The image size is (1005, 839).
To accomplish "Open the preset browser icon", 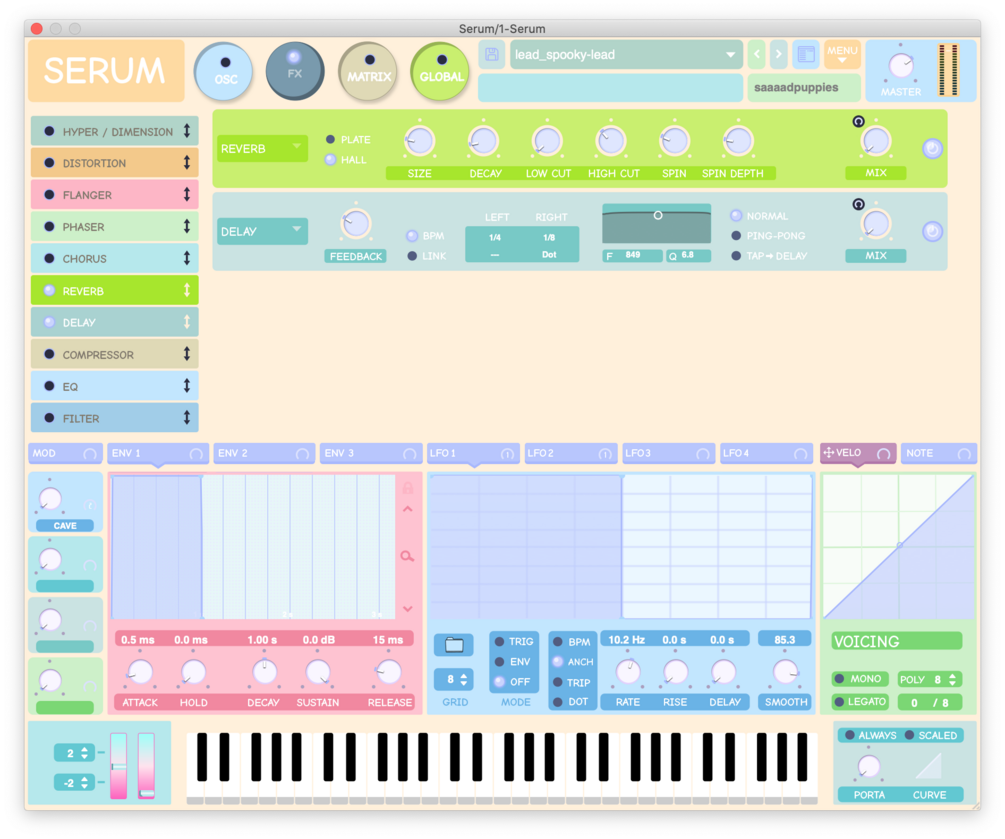I will [x=806, y=54].
